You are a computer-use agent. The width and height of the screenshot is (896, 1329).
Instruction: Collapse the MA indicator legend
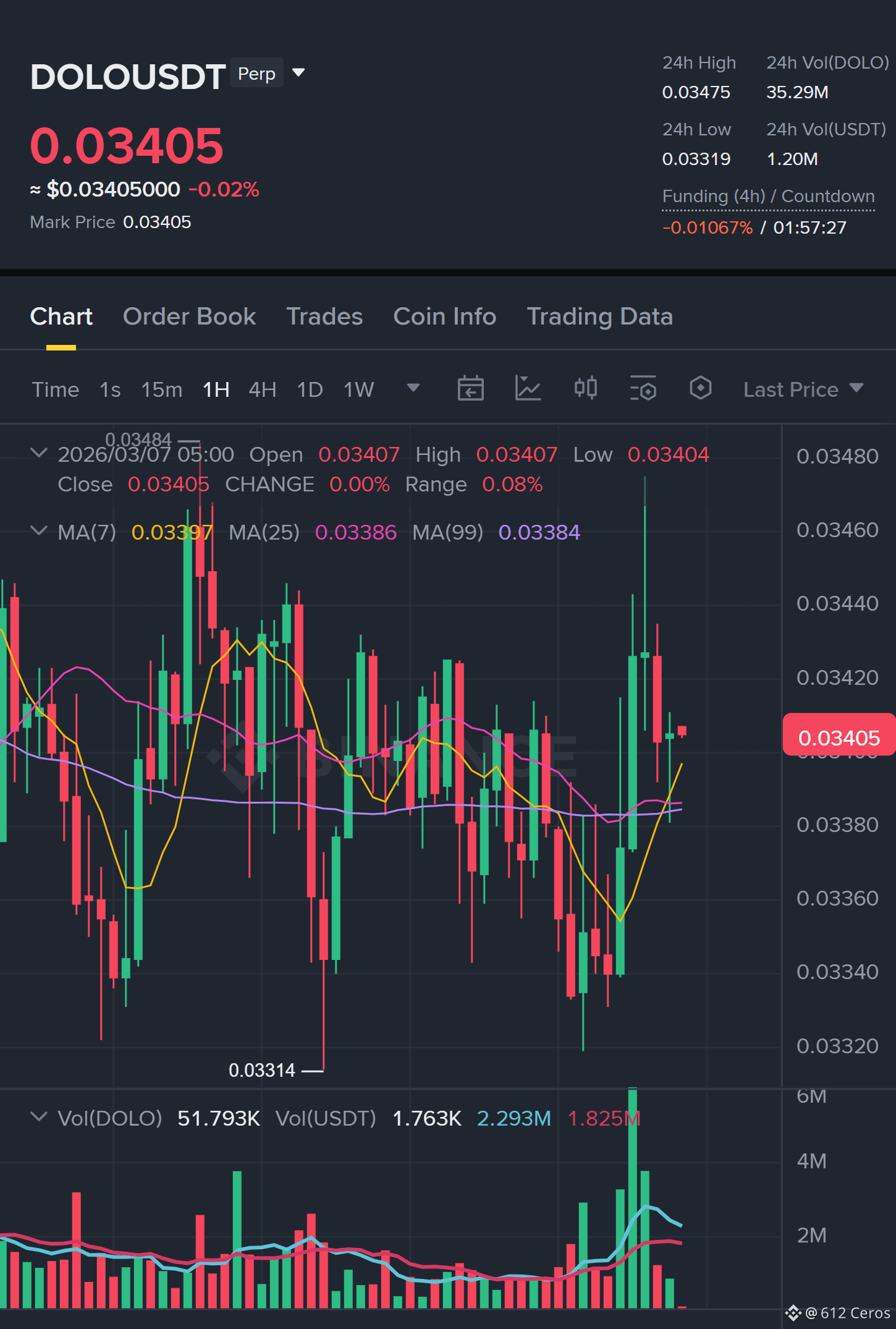coord(39,531)
